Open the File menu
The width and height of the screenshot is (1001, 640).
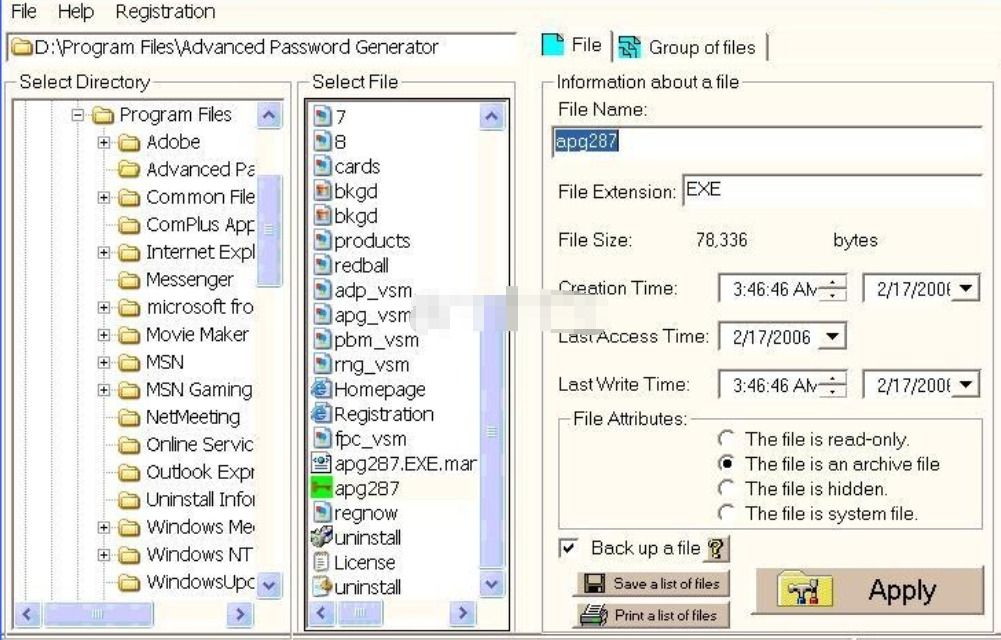click(x=24, y=11)
